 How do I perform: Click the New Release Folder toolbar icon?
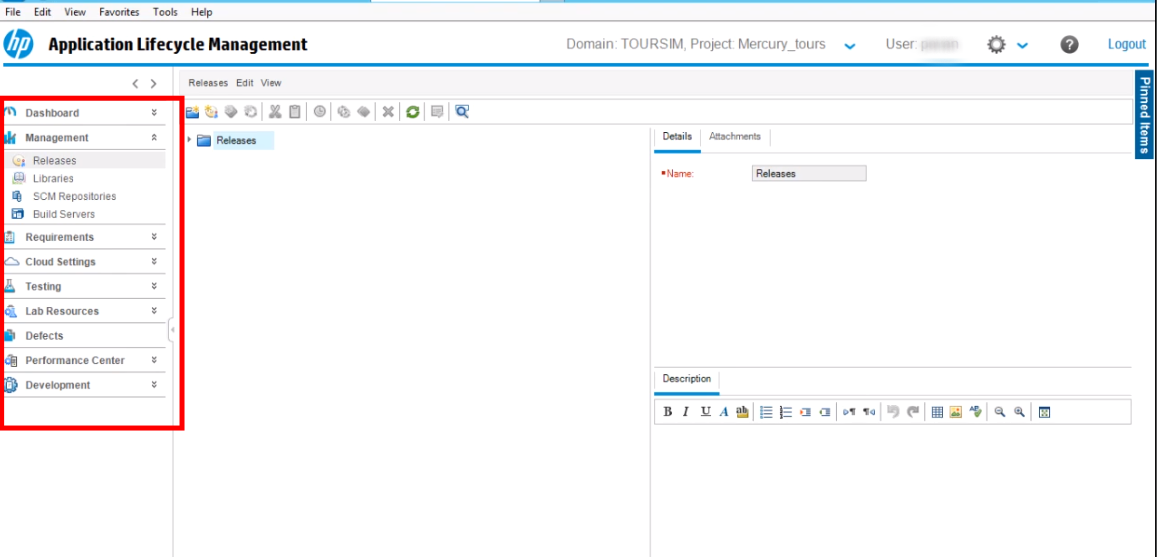[x=194, y=111]
